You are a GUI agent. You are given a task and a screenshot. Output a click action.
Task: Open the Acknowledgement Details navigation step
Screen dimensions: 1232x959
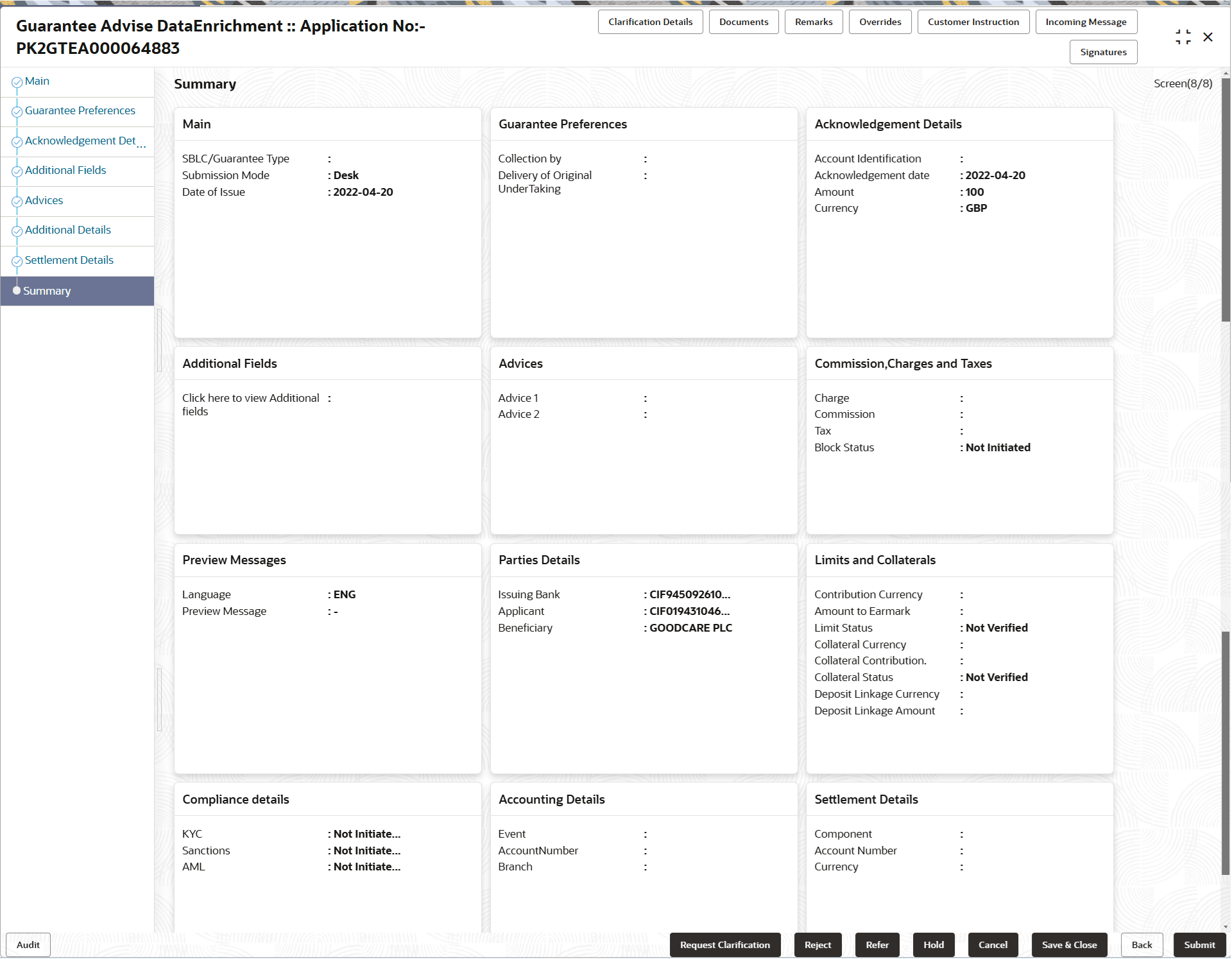(x=80, y=141)
